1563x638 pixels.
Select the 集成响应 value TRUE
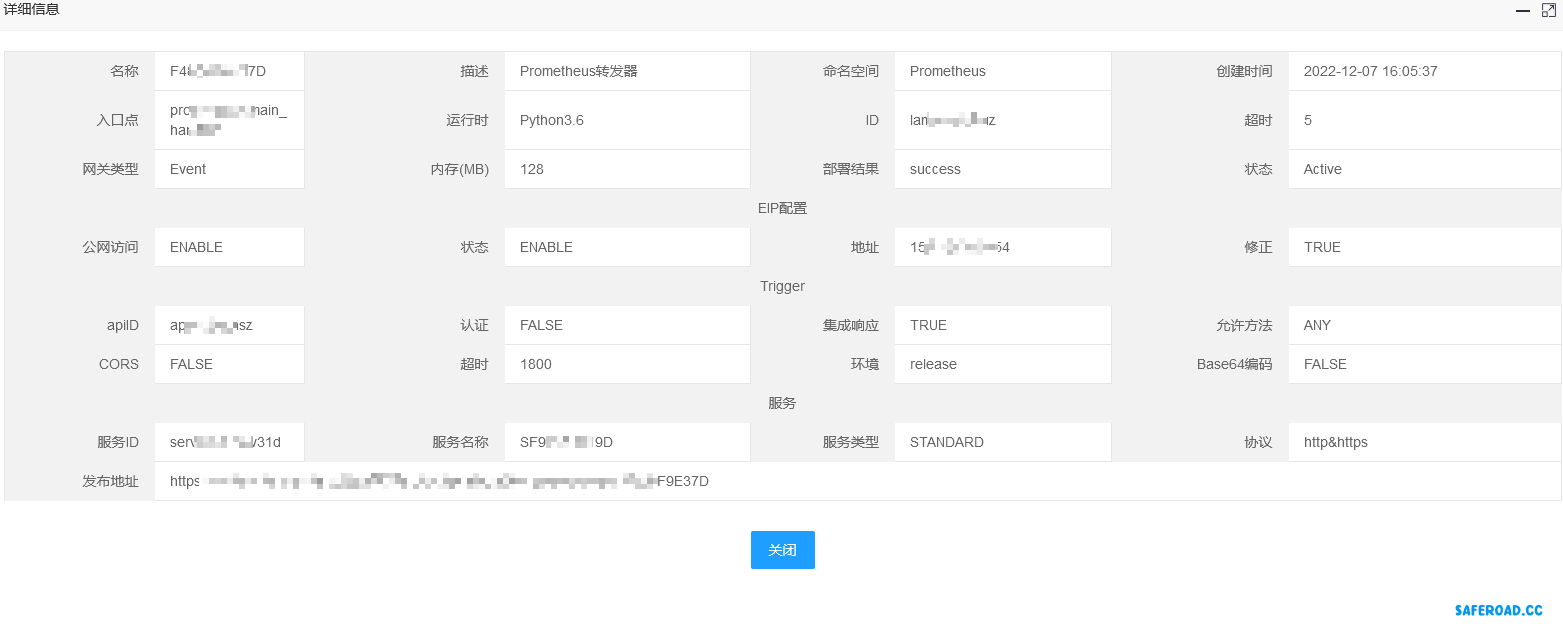click(928, 325)
